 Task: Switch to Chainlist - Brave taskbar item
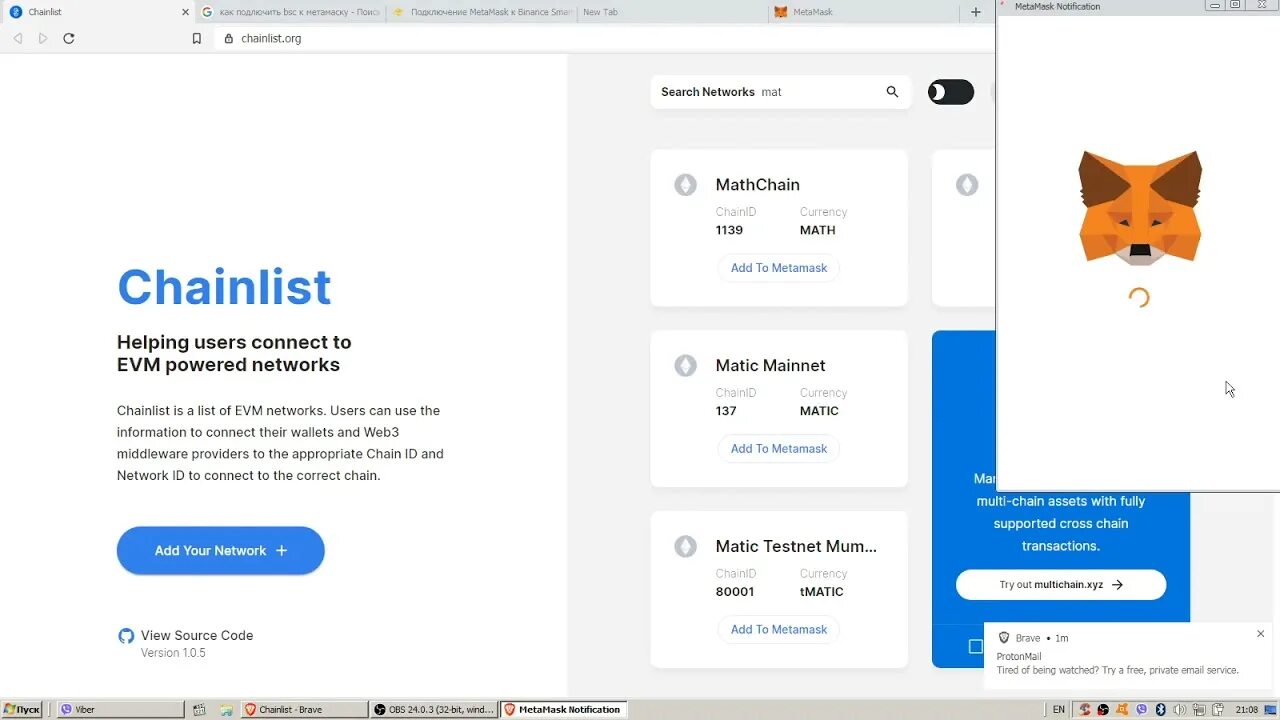pos(305,710)
